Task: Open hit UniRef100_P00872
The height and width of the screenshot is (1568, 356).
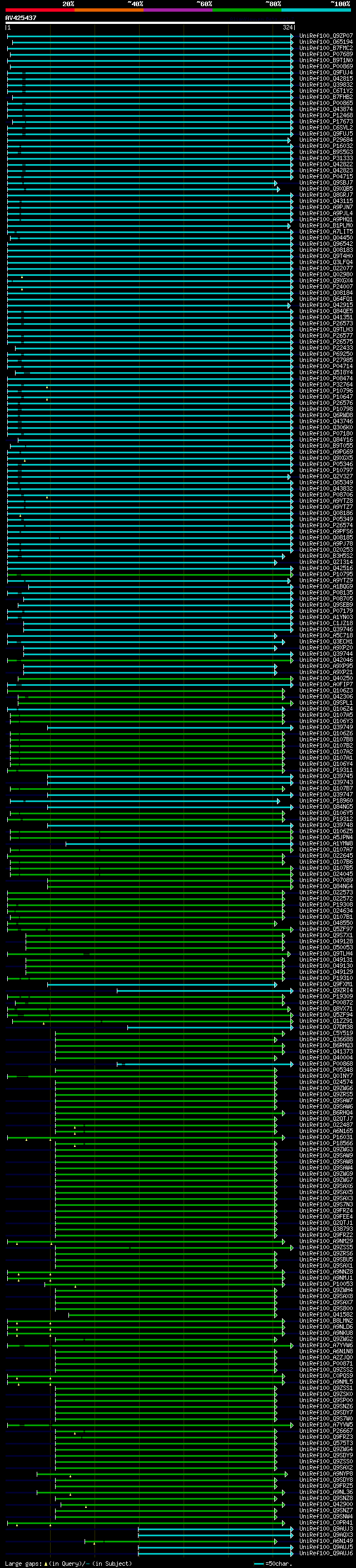Action: (x=326, y=1002)
